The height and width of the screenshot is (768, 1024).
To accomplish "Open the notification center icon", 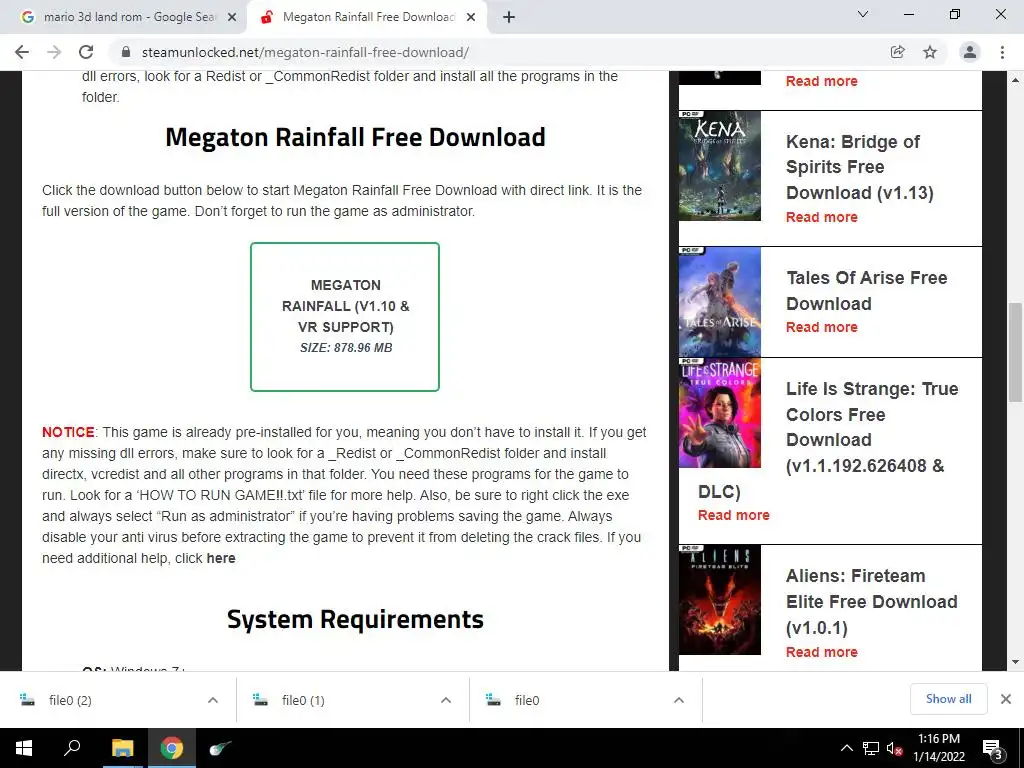I will (993, 749).
